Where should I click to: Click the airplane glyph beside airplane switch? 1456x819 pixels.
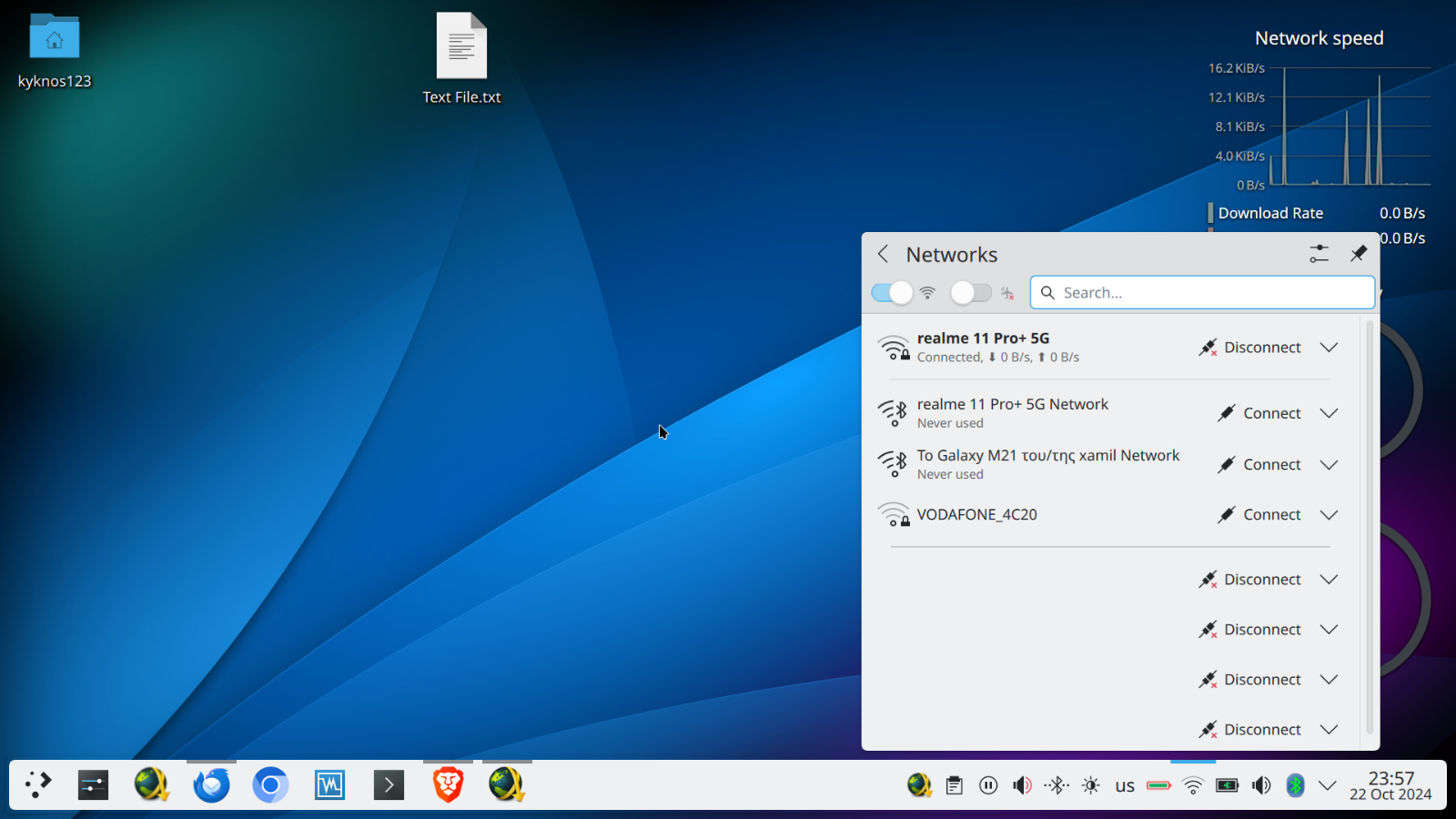1007,293
